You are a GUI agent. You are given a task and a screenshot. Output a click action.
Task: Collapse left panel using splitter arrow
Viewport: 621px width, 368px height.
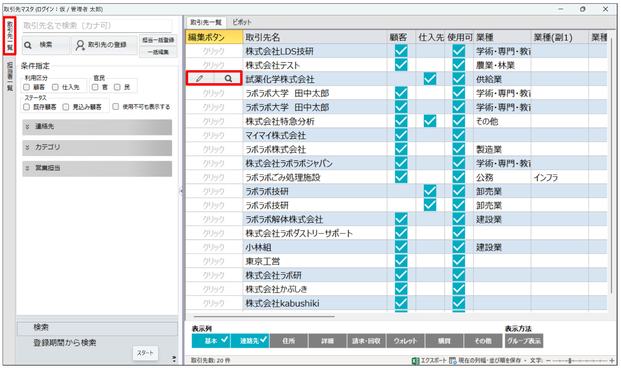point(181,191)
